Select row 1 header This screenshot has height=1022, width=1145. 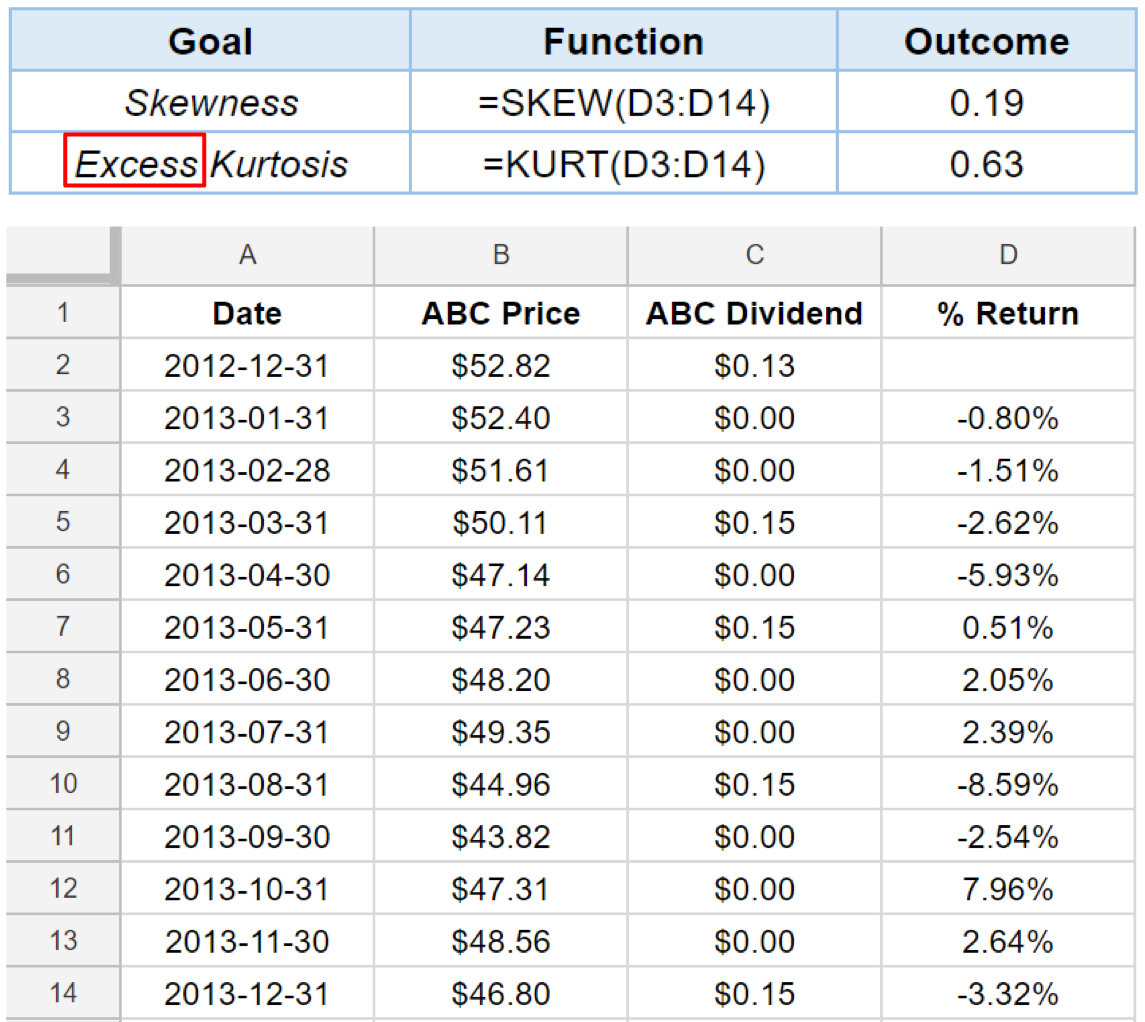(63, 312)
